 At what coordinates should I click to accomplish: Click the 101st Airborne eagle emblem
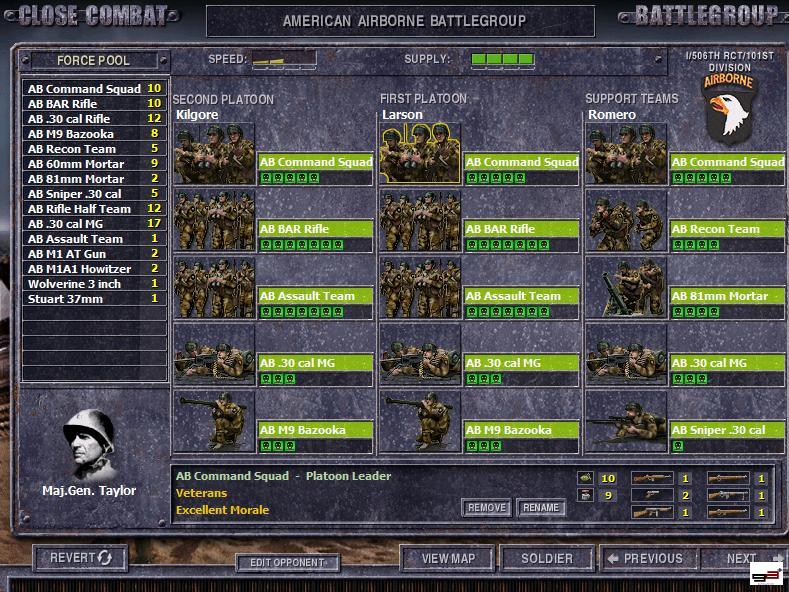729,108
